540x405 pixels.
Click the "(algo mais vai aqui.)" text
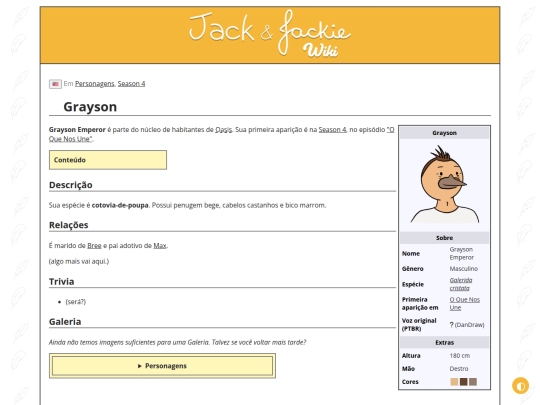tap(79, 261)
